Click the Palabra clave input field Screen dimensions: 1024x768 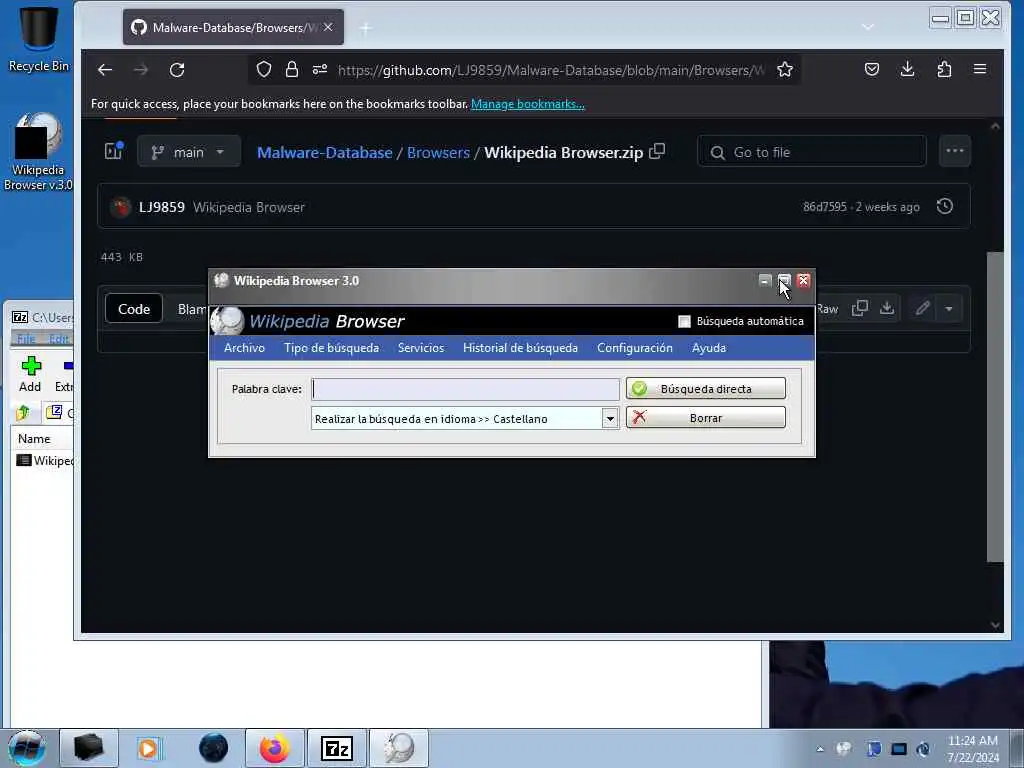465,389
